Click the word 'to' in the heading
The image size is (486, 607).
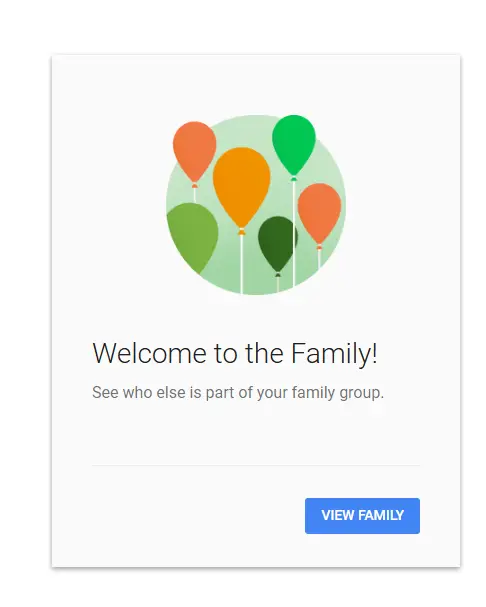point(225,354)
